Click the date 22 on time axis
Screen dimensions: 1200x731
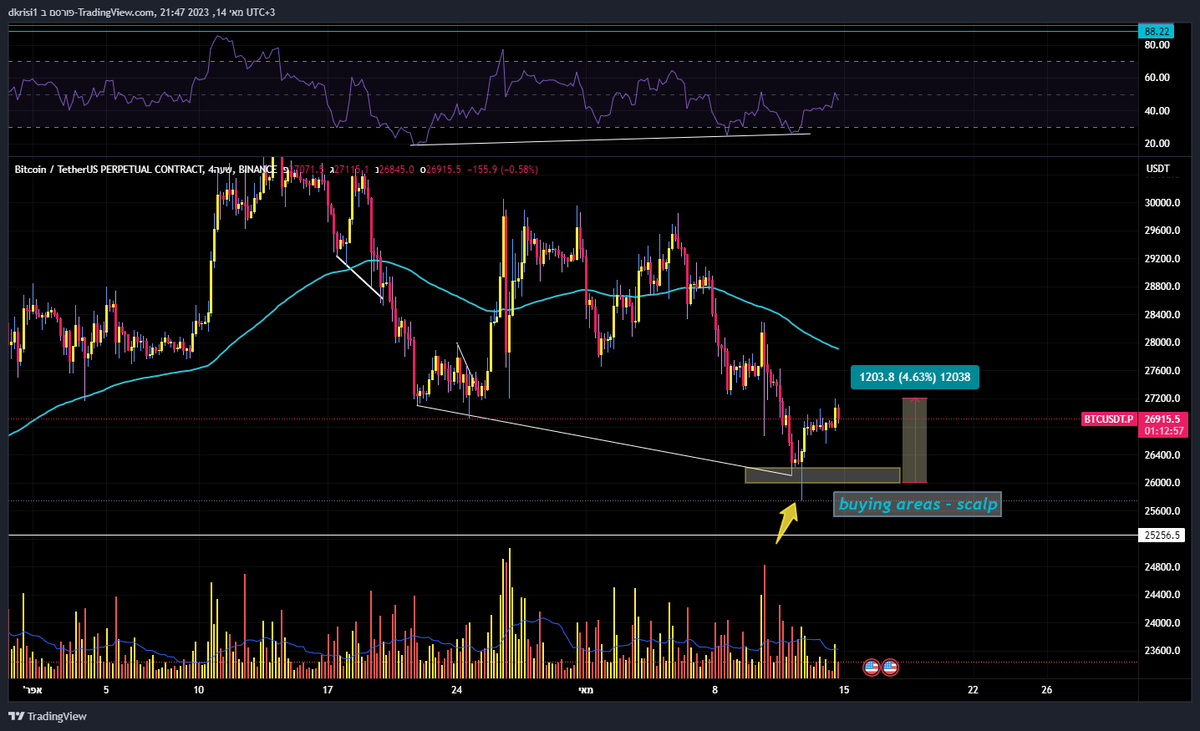tap(972, 690)
